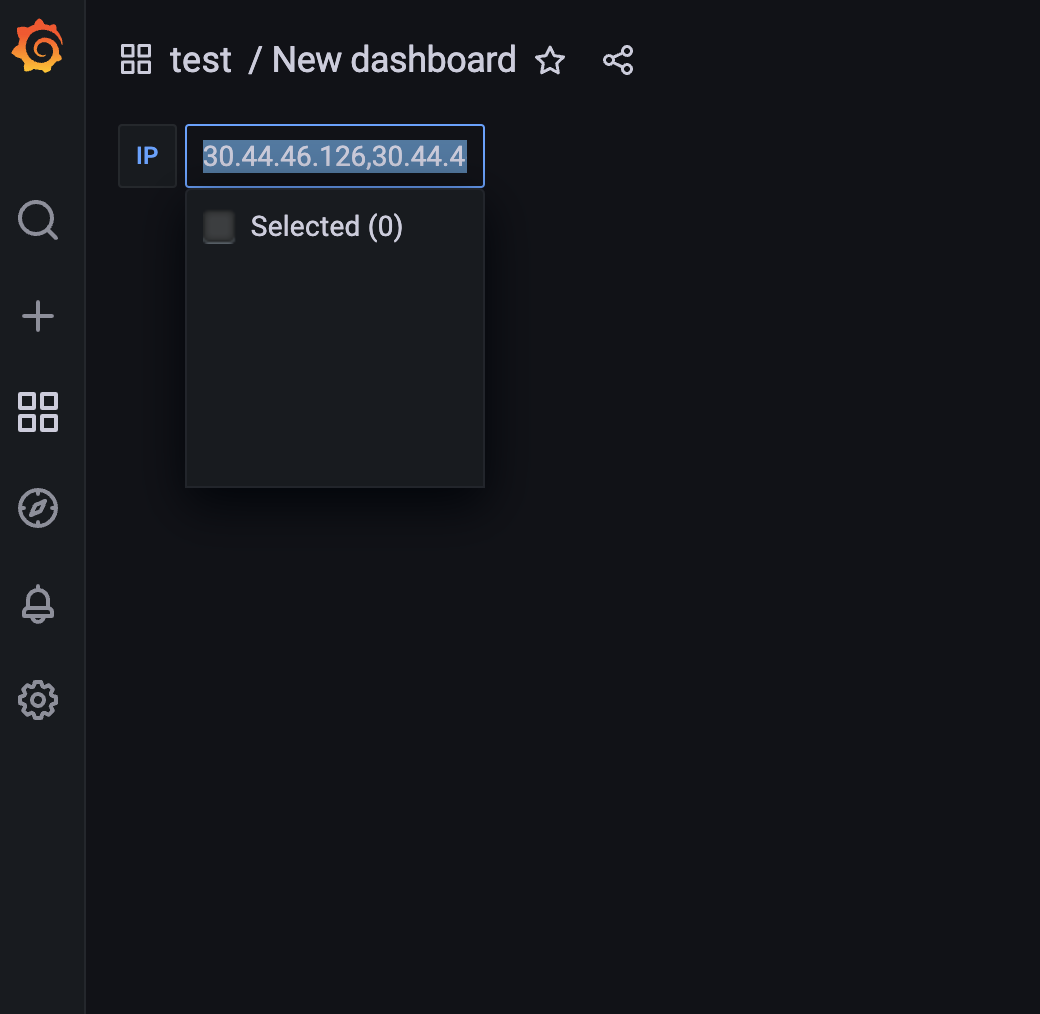This screenshot has height=1014, width=1040.
Task: Open the Configuration gear icon
Action: pos(38,700)
